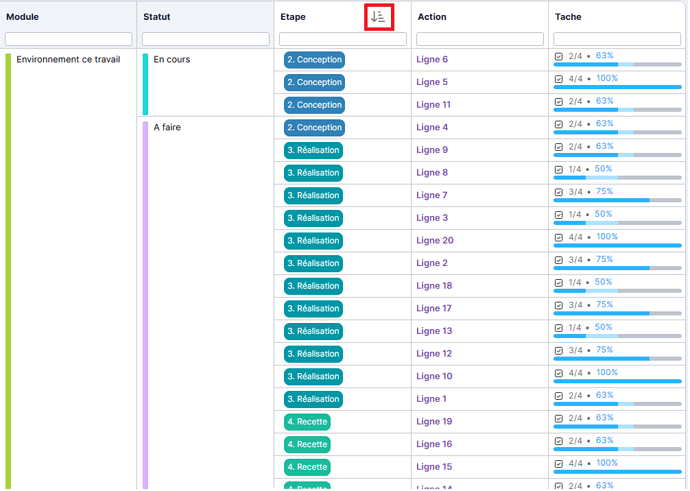Viewport: 690px width, 491px height.
Task: Click the 2. Conception badge for Ligne 4
Action: (x=314, y=128)
